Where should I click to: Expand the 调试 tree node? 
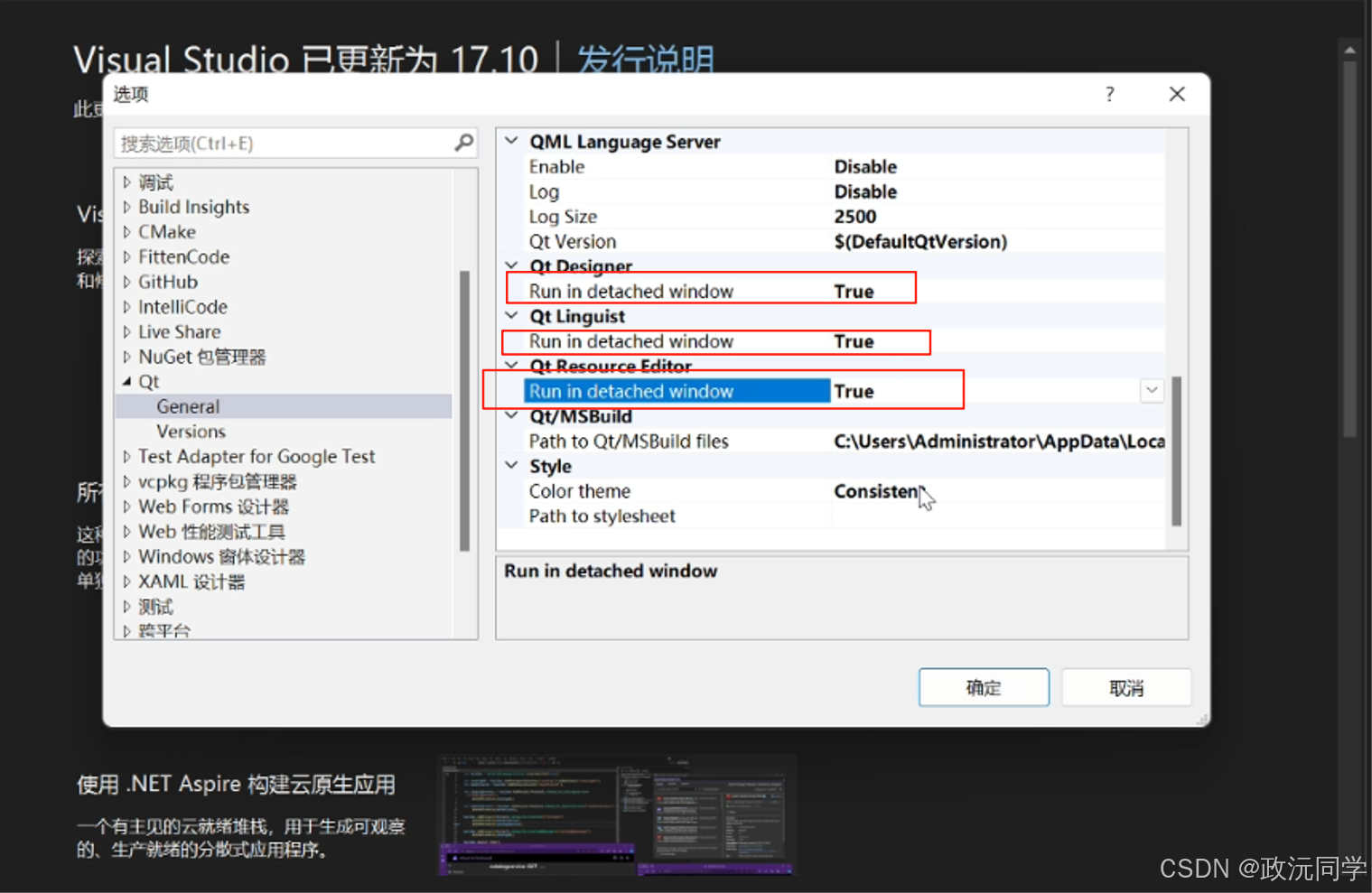click(x=126, y=182)
